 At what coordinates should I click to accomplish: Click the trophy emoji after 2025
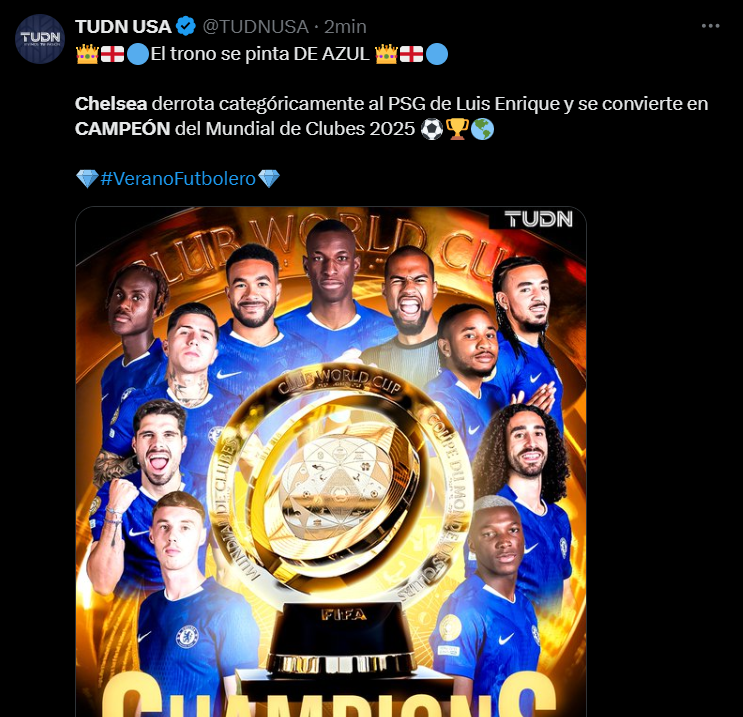[x=457, y=129]
